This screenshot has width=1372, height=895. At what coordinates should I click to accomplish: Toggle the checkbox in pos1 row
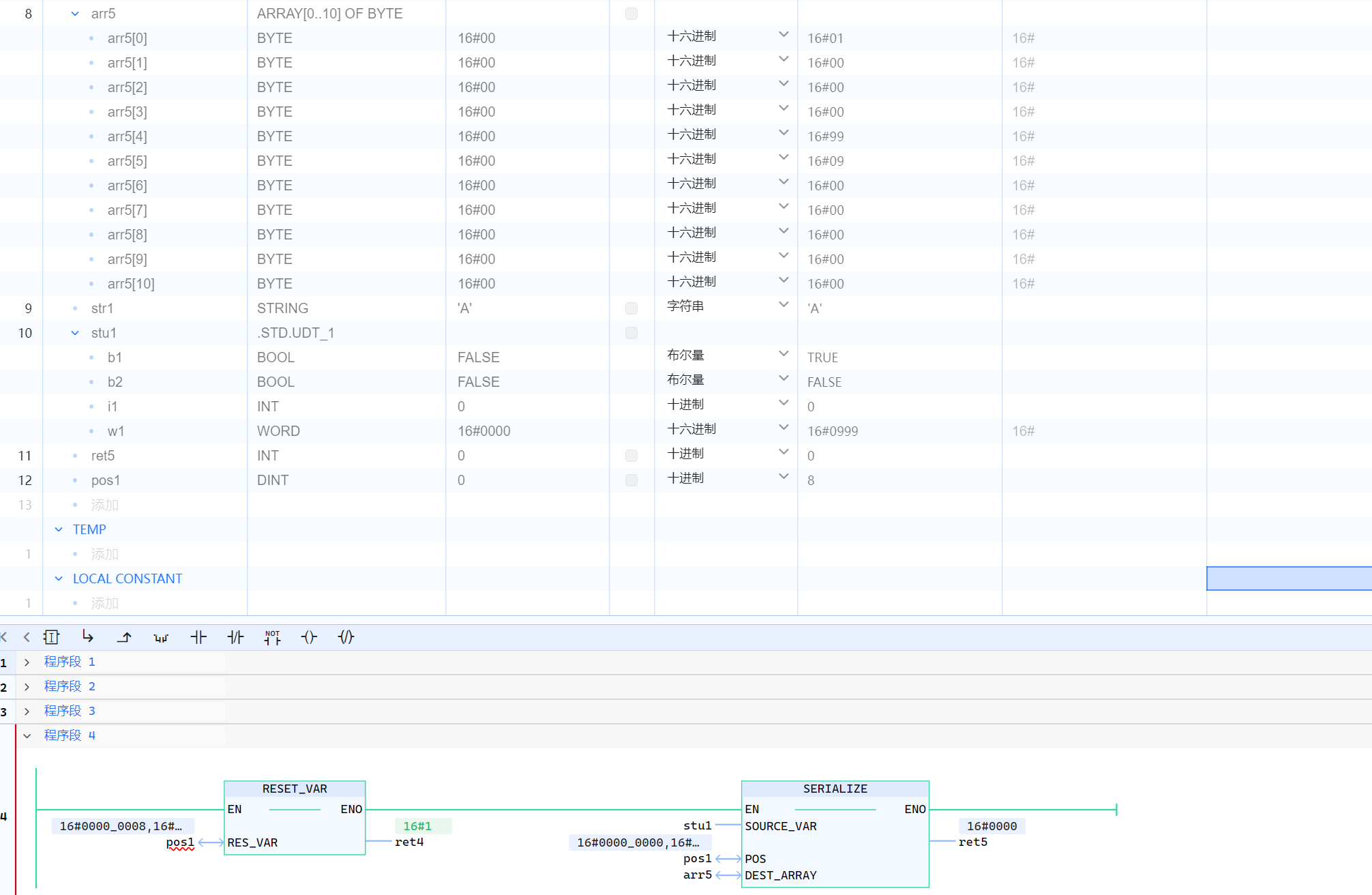(631, 480)
